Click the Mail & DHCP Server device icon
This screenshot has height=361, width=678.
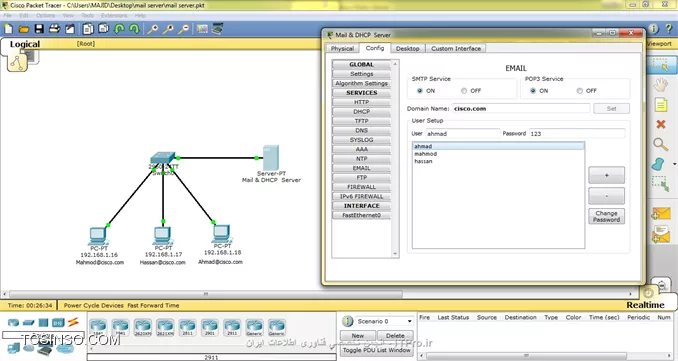pyautogui.click(x=271, y=158)
